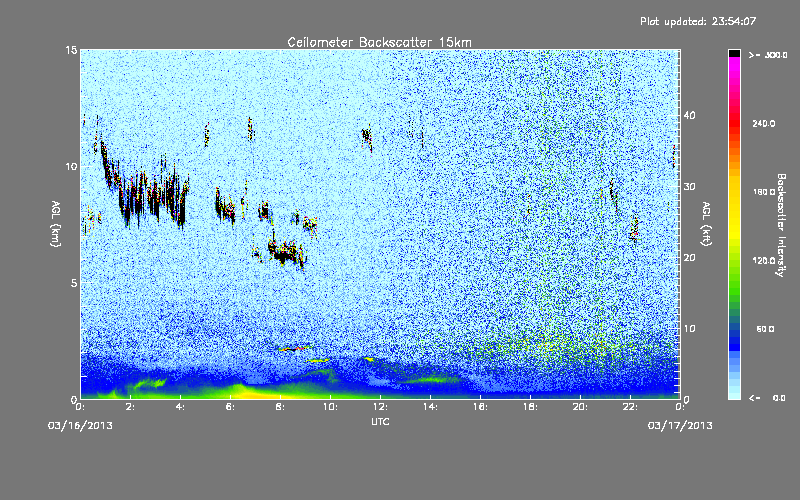The height and width of the screenshot is (500, 800).
Task: Click the 'Plot updated: 23:54:07' timestamp
Action: click(698, 21)
